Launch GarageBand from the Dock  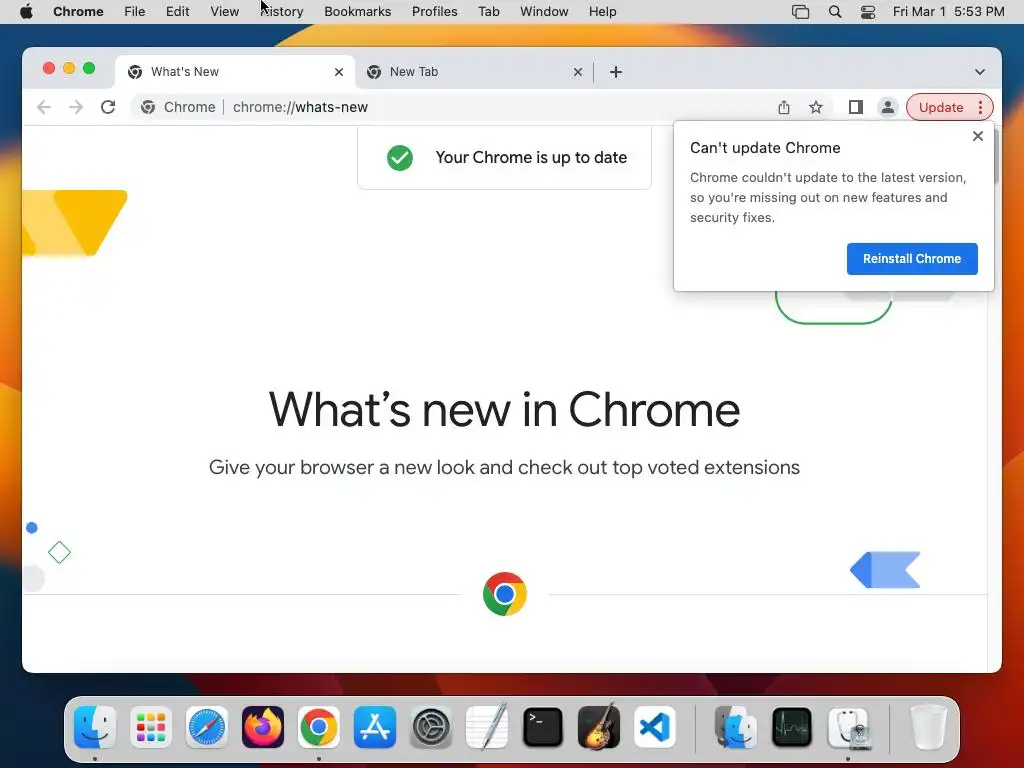tap(598, 727)
